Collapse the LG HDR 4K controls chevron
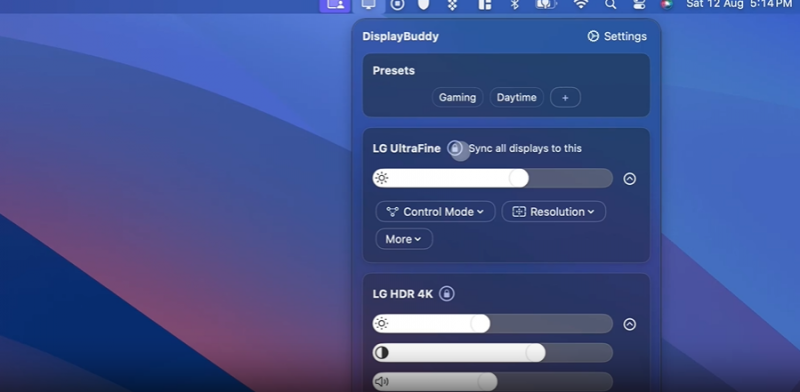This screenshot has height=392, width=800. coord(630,324)
